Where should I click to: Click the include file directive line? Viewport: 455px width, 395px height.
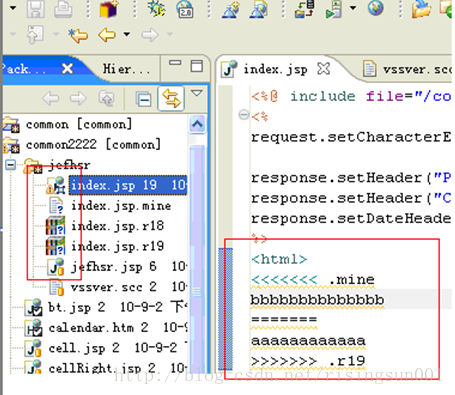(x=351, y=96)
